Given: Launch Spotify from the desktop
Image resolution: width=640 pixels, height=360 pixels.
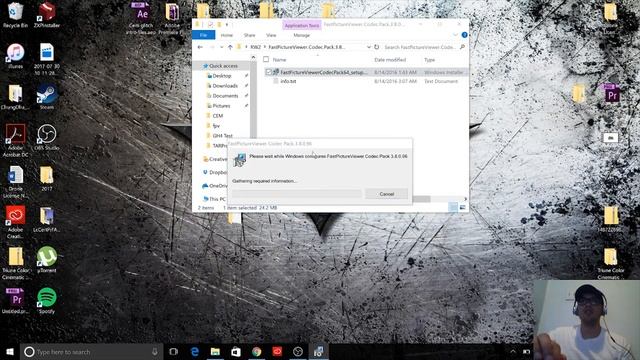Looking at the screenshot, I should (x=47, y=301).
